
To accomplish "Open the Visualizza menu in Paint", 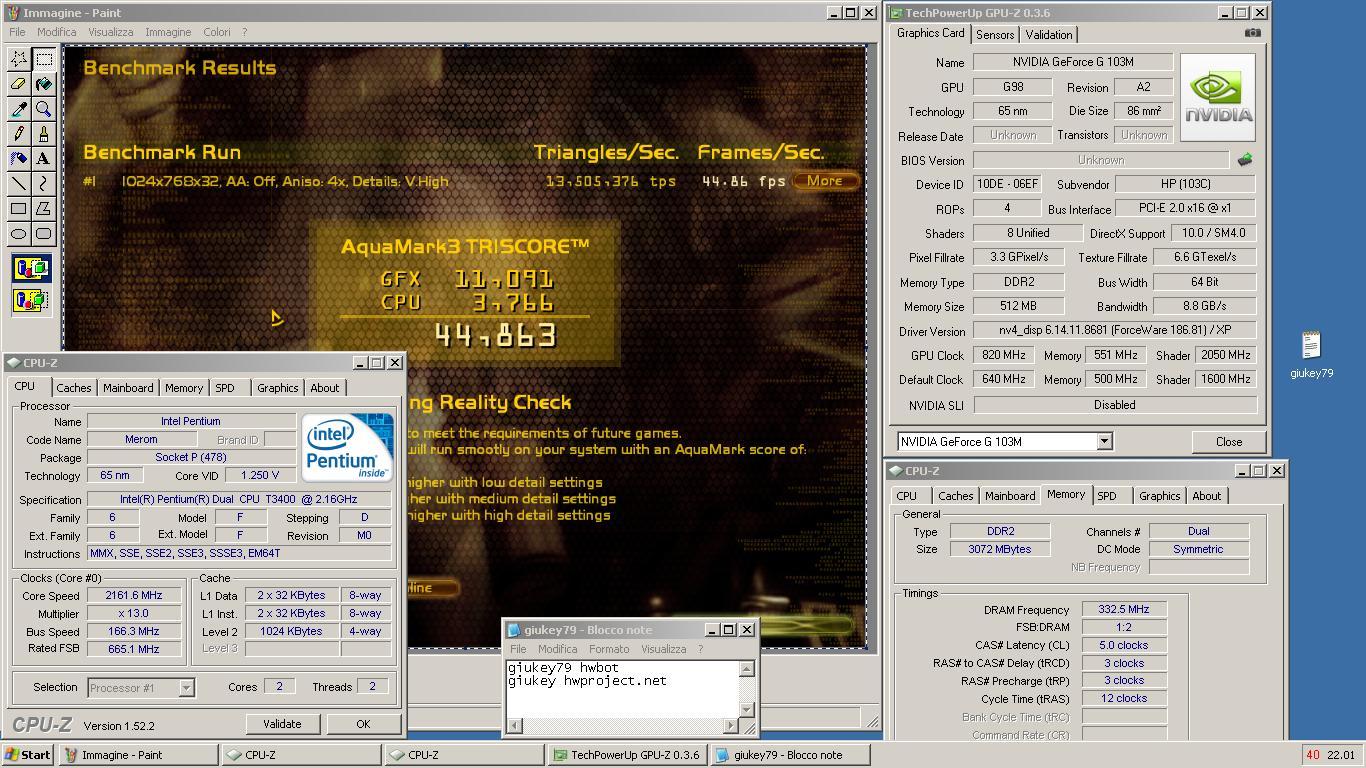I will tap(110, 32).
